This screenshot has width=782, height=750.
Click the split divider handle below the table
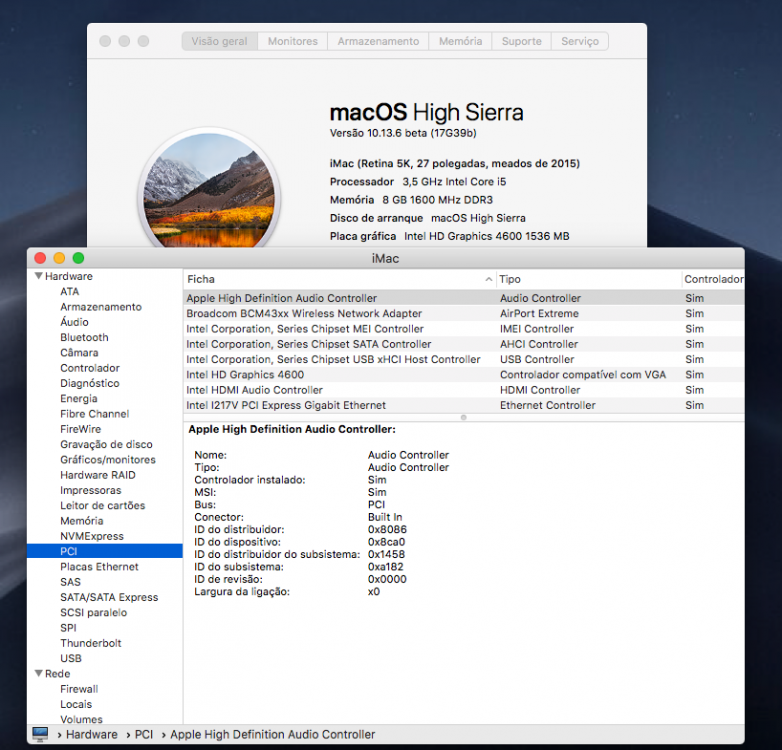pyautogui.click(x=463, y=417)
